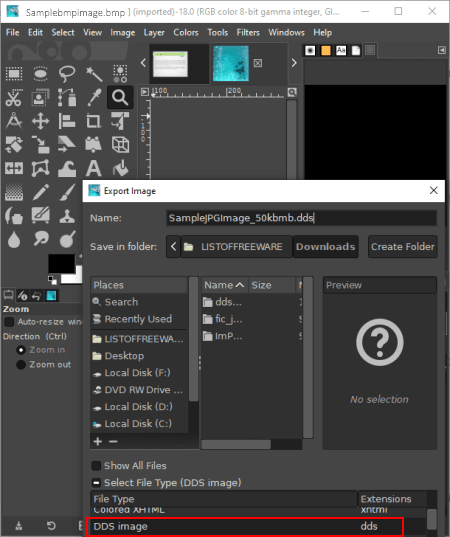Image resolution: width=450 pixels, height=537 pixels.
Task: Select the Bucket Fill tool
Action: coord(120,168)
